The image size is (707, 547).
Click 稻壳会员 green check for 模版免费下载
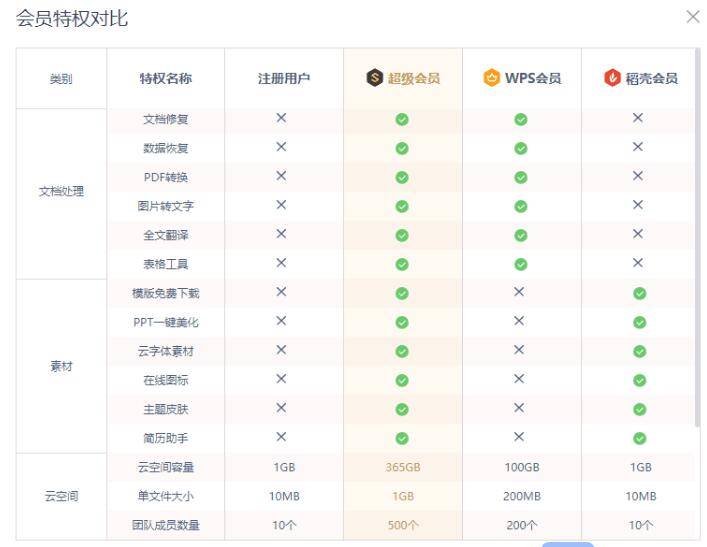638,294
